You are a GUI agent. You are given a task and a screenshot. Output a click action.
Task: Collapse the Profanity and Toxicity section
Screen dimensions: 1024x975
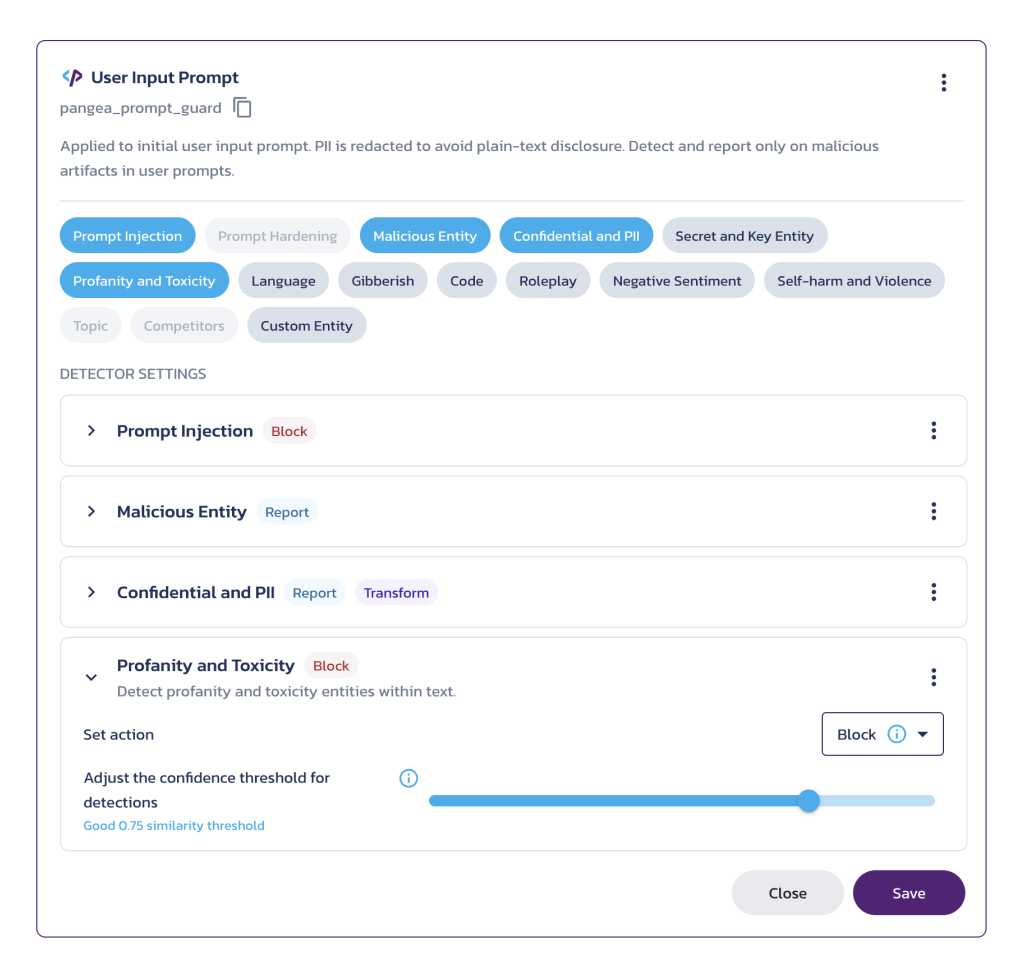pyautogui.click(x=91, y=677)
